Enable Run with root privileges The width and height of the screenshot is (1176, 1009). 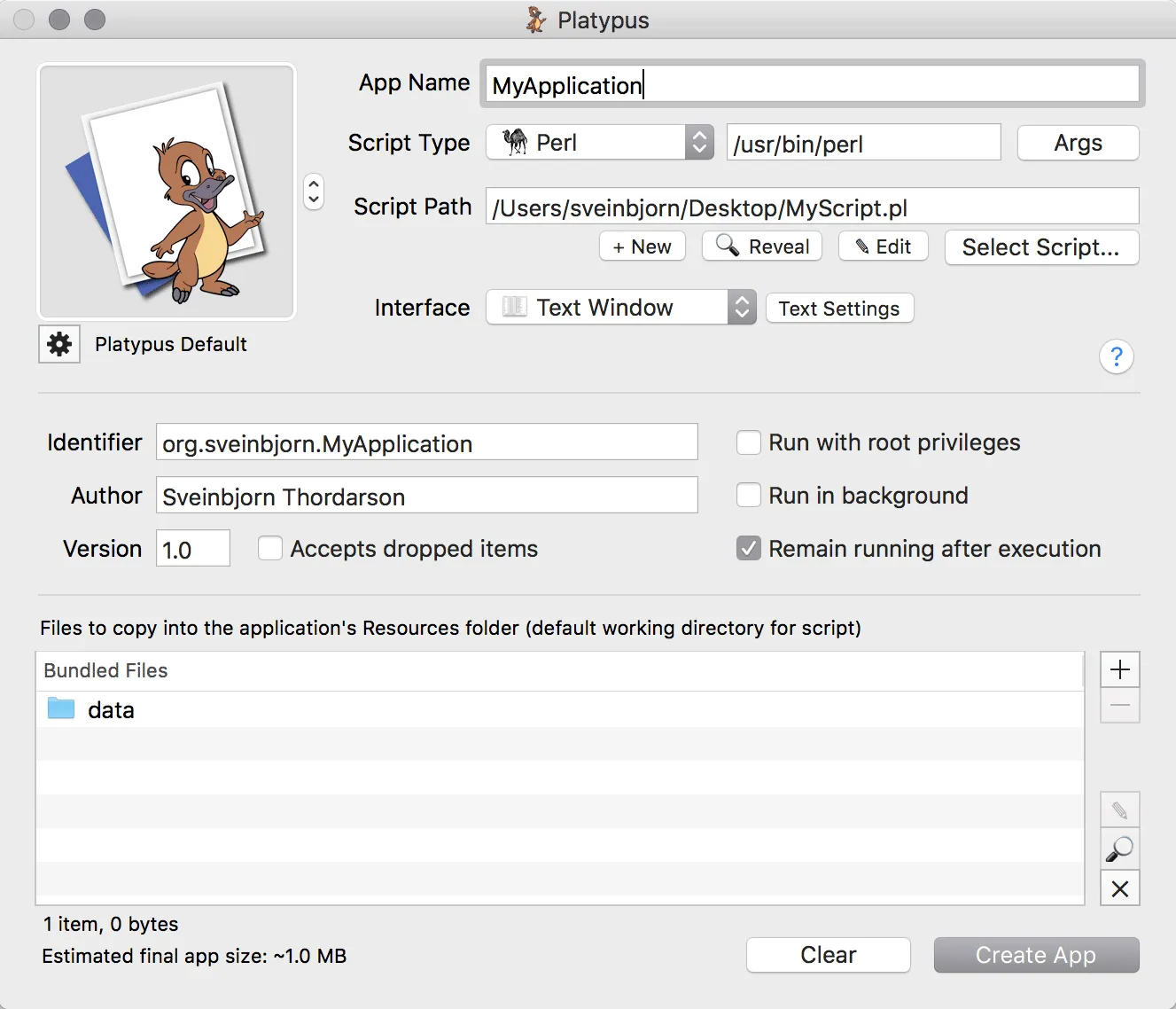tap(749, 442)
